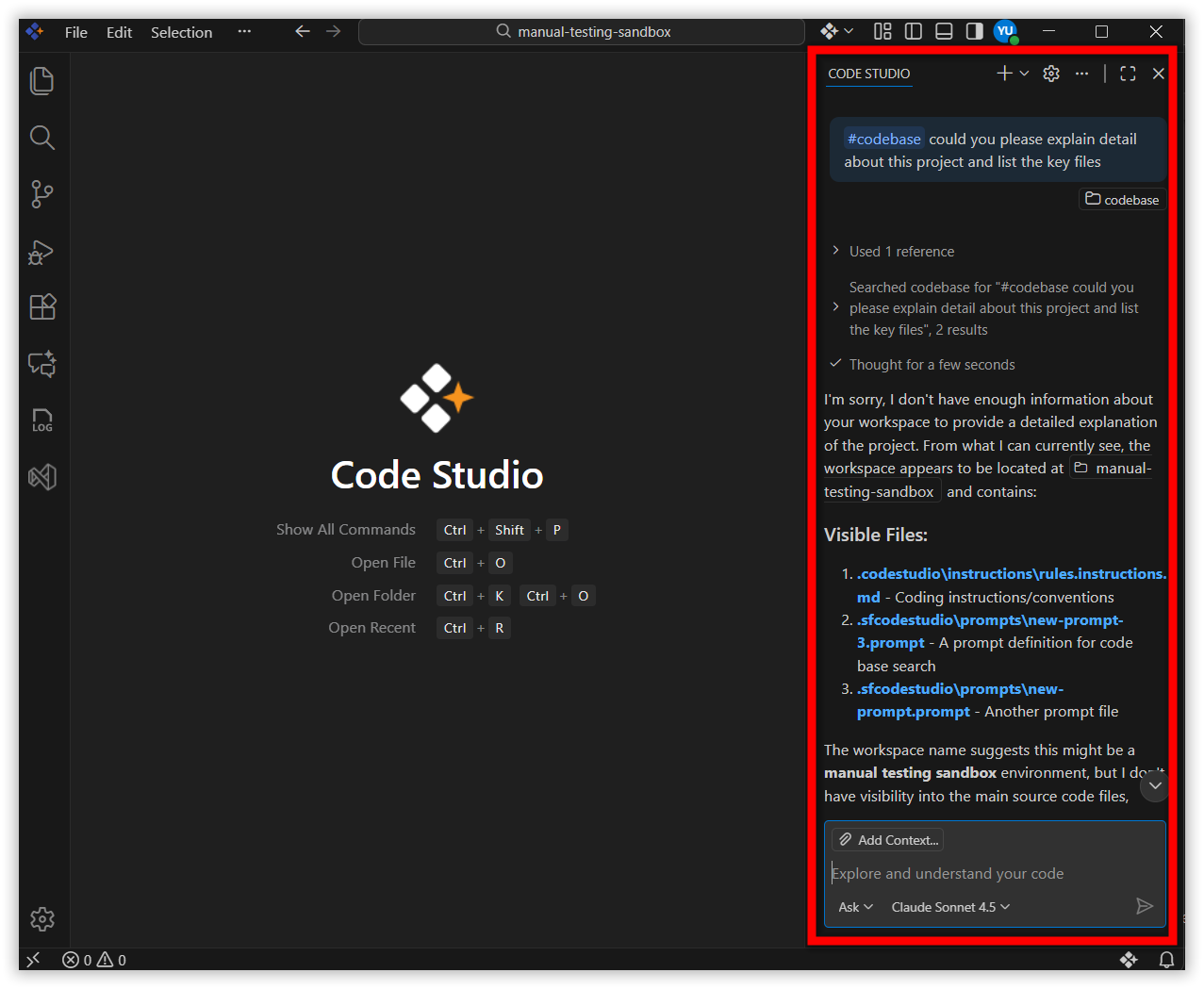
Task: Open the Code Studio title bar dropdown
Action: pos(837,31)
